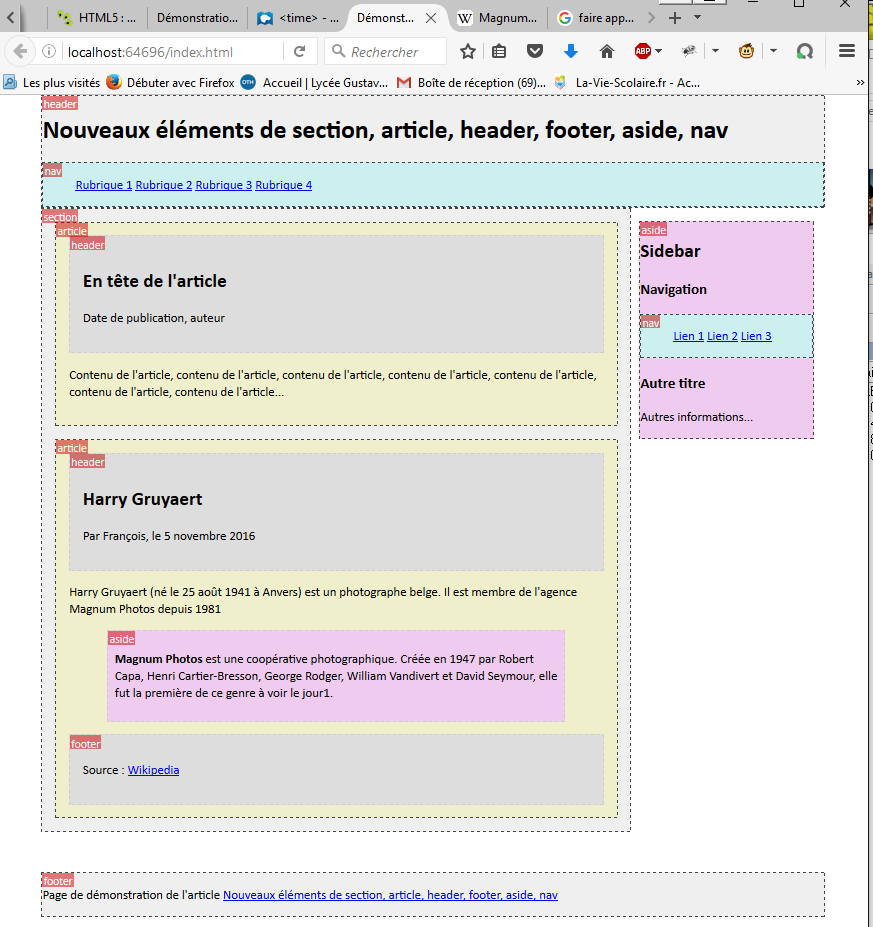
Task: Show site information for localhost
Action: [x=49, y=52]
